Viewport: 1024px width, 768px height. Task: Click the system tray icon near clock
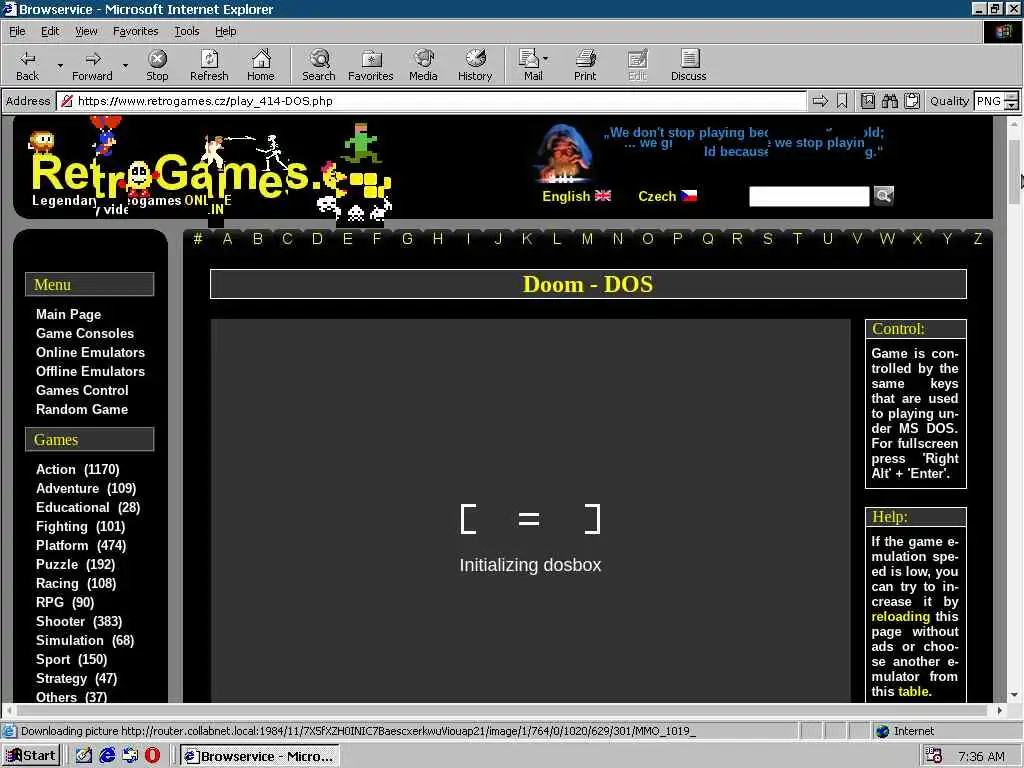(x=934, y=756)
